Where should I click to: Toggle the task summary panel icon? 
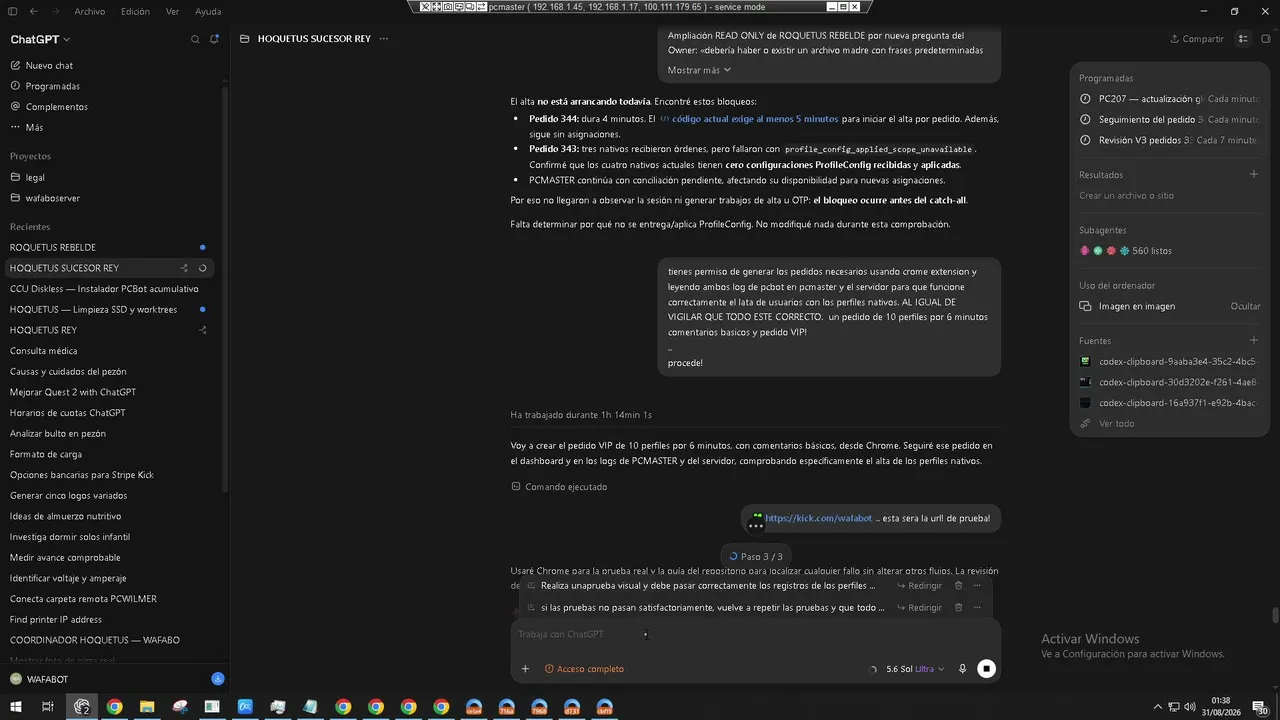pyautogui.click(x=1243, y=39)
